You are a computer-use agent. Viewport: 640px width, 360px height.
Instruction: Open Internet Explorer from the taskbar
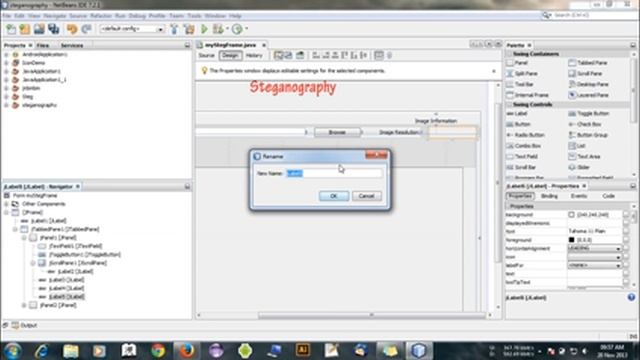pos(42,351)
